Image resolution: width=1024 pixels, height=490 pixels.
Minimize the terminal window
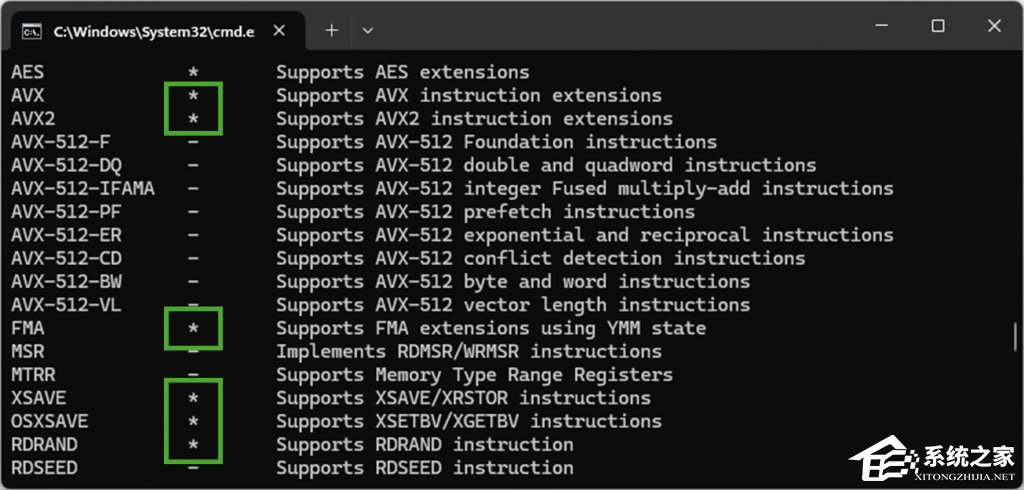point(881,27)
